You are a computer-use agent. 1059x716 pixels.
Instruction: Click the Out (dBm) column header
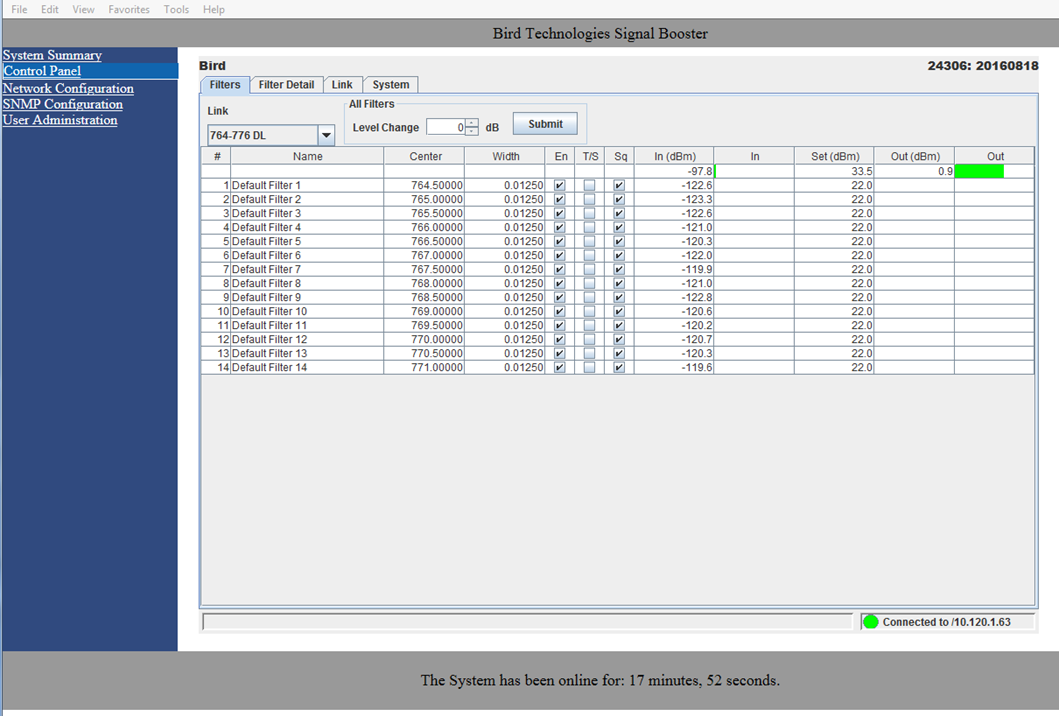pos(914,156)
